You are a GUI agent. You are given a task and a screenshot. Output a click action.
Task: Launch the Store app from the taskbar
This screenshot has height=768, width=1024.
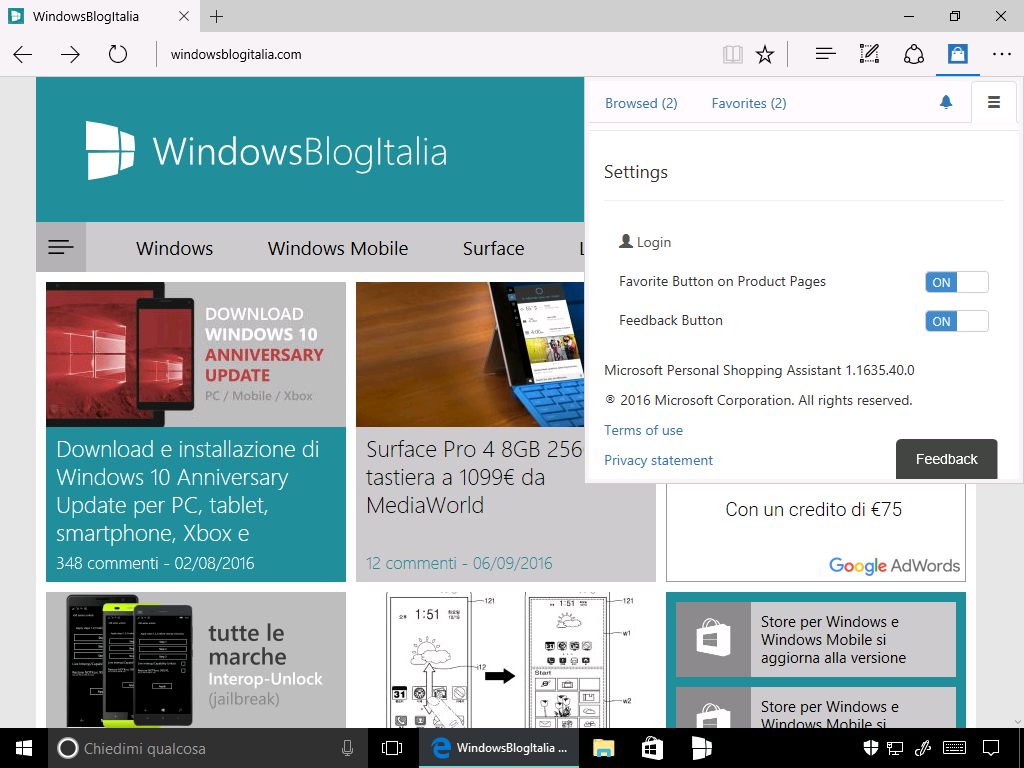(x=652, y=748)
